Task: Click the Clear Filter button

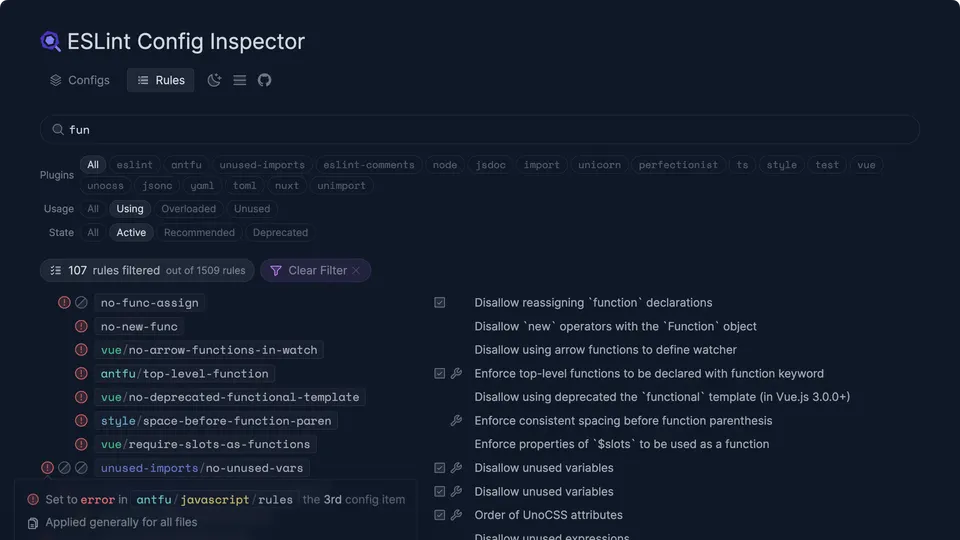Action: tap(315, 271)
